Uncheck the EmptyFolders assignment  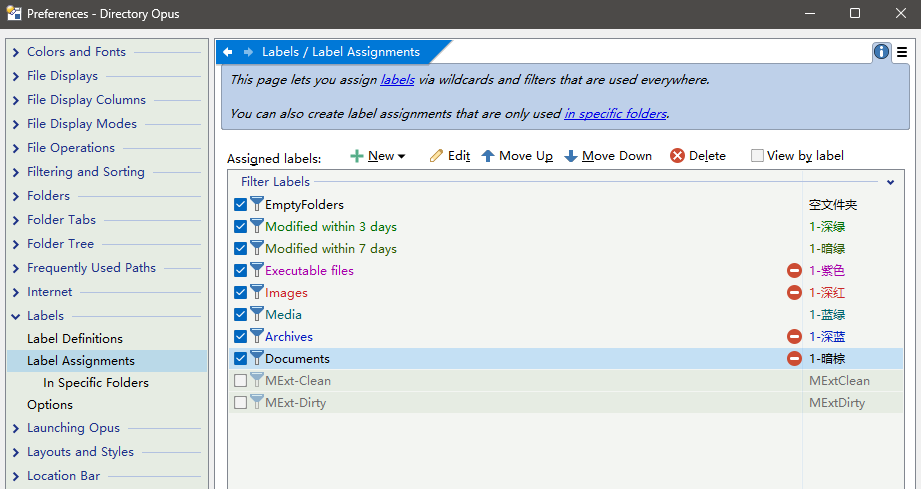(x=240, y=204)
